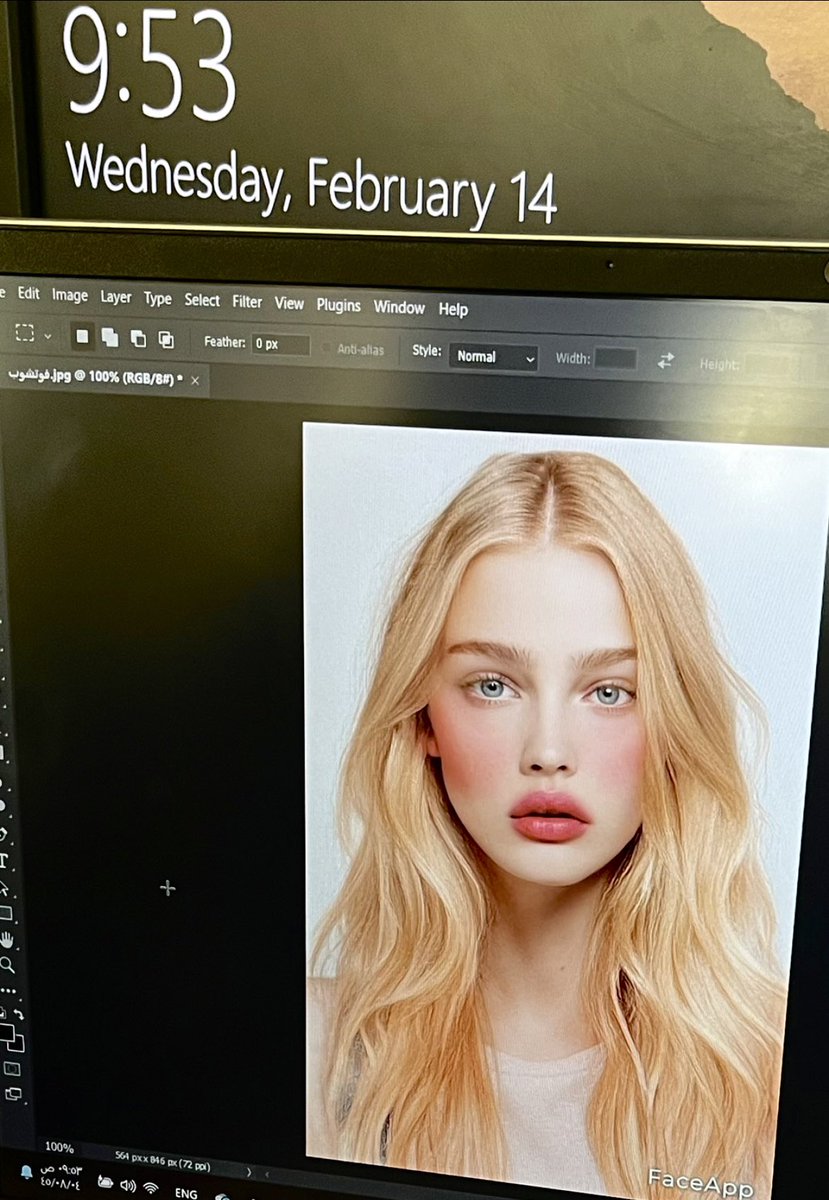Select the Pen tool

pos(4,833)
